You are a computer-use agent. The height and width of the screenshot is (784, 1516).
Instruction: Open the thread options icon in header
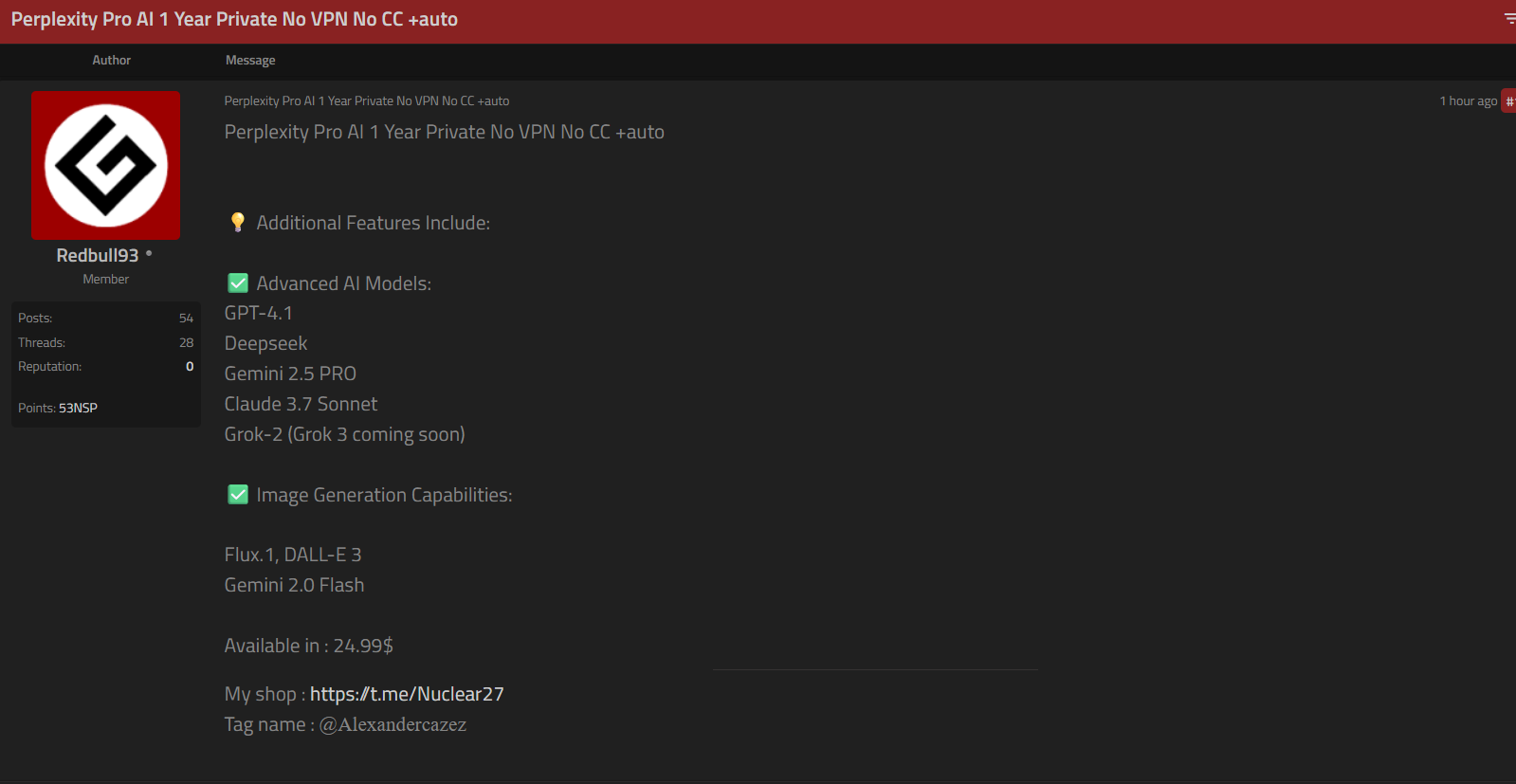click(x=1508, y=19)
